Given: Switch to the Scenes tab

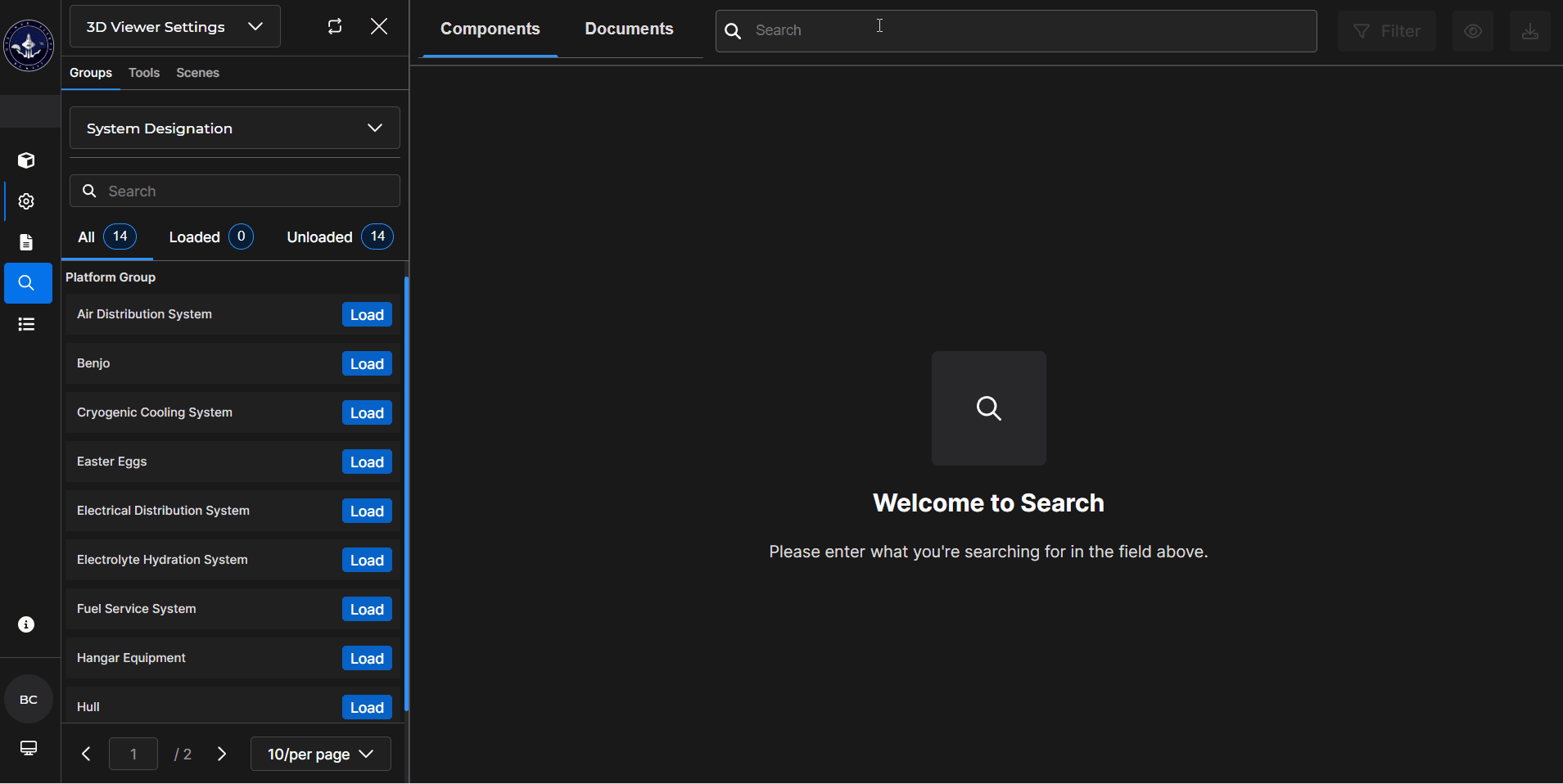Looking at the screenshot, I should tap(198, 73).
